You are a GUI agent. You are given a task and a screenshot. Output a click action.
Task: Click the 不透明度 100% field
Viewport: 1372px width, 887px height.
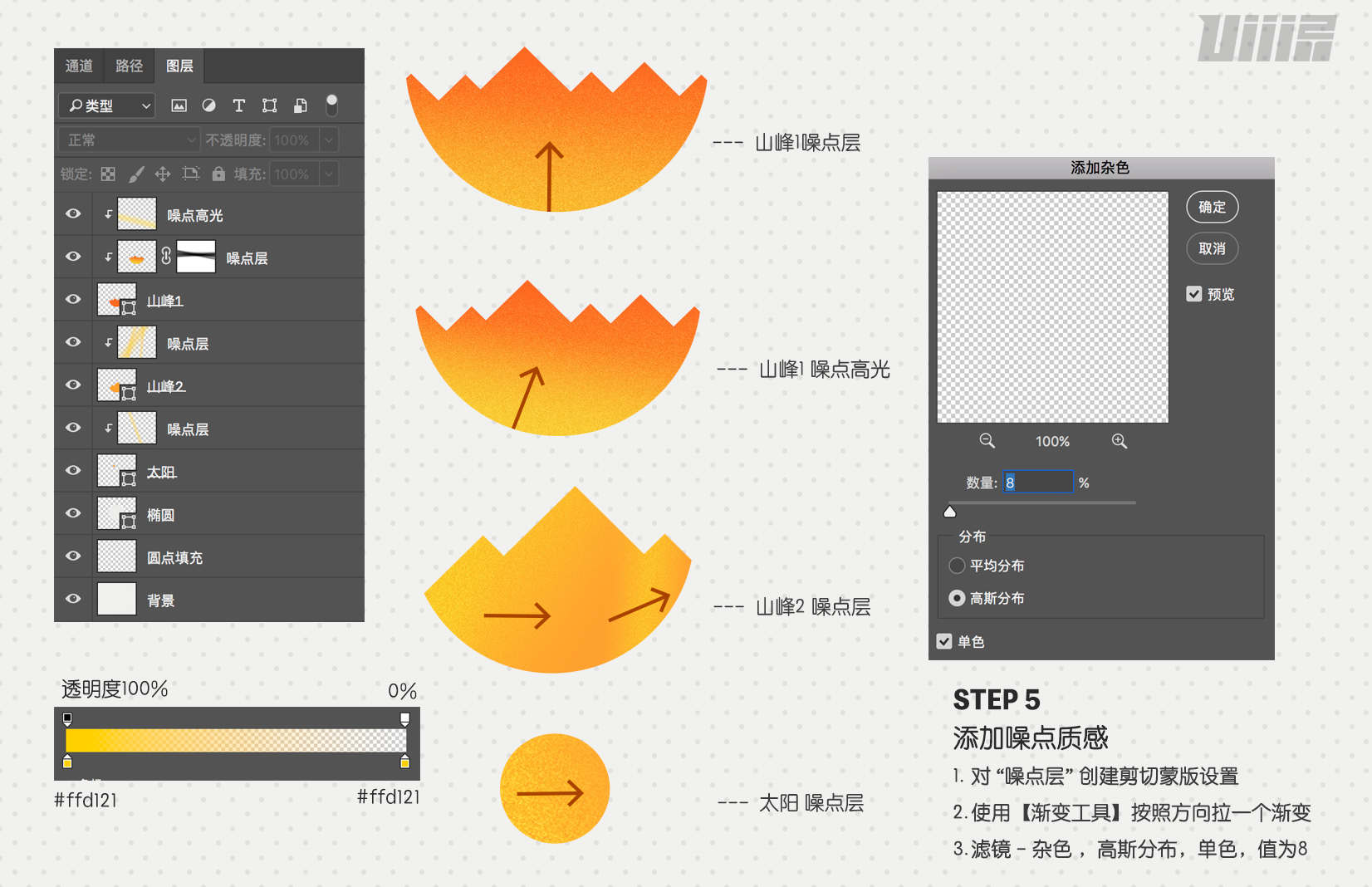click(x=294, y=140)
